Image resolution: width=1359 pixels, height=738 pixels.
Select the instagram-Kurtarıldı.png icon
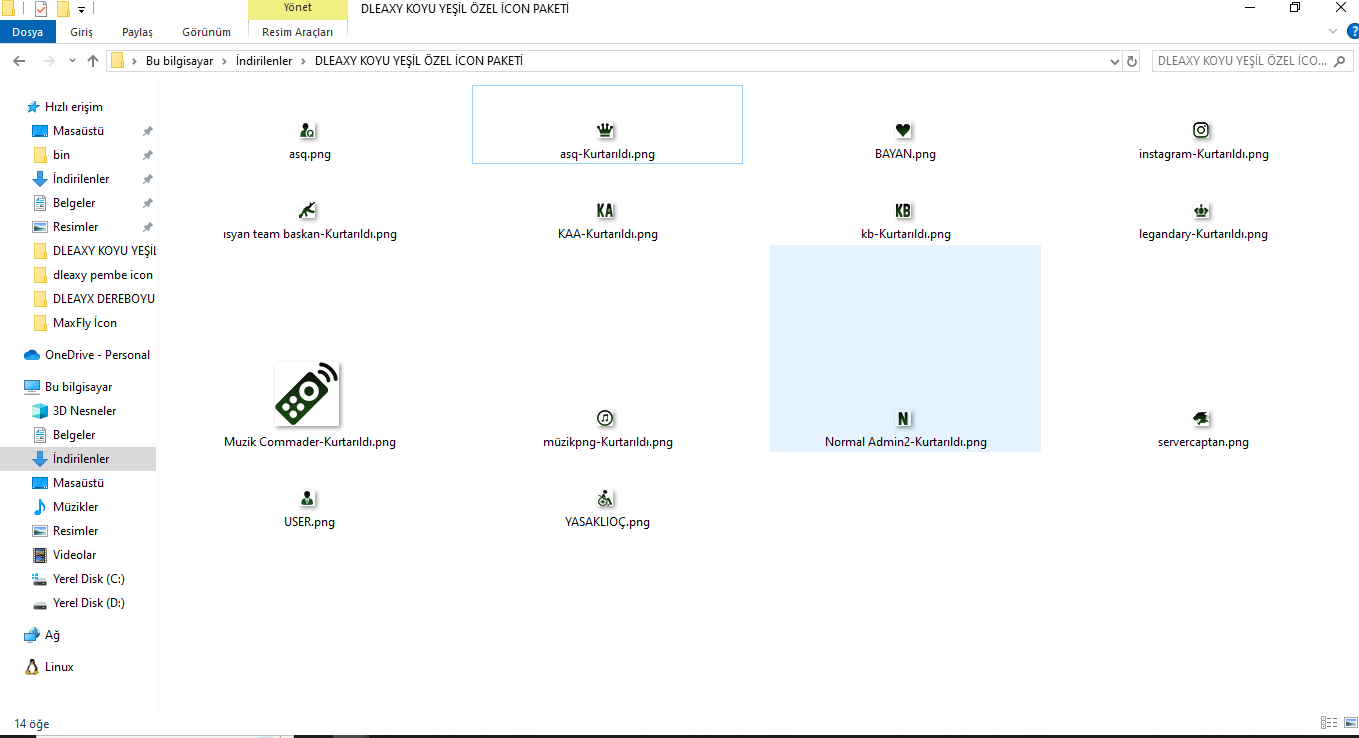(1202, 131)
